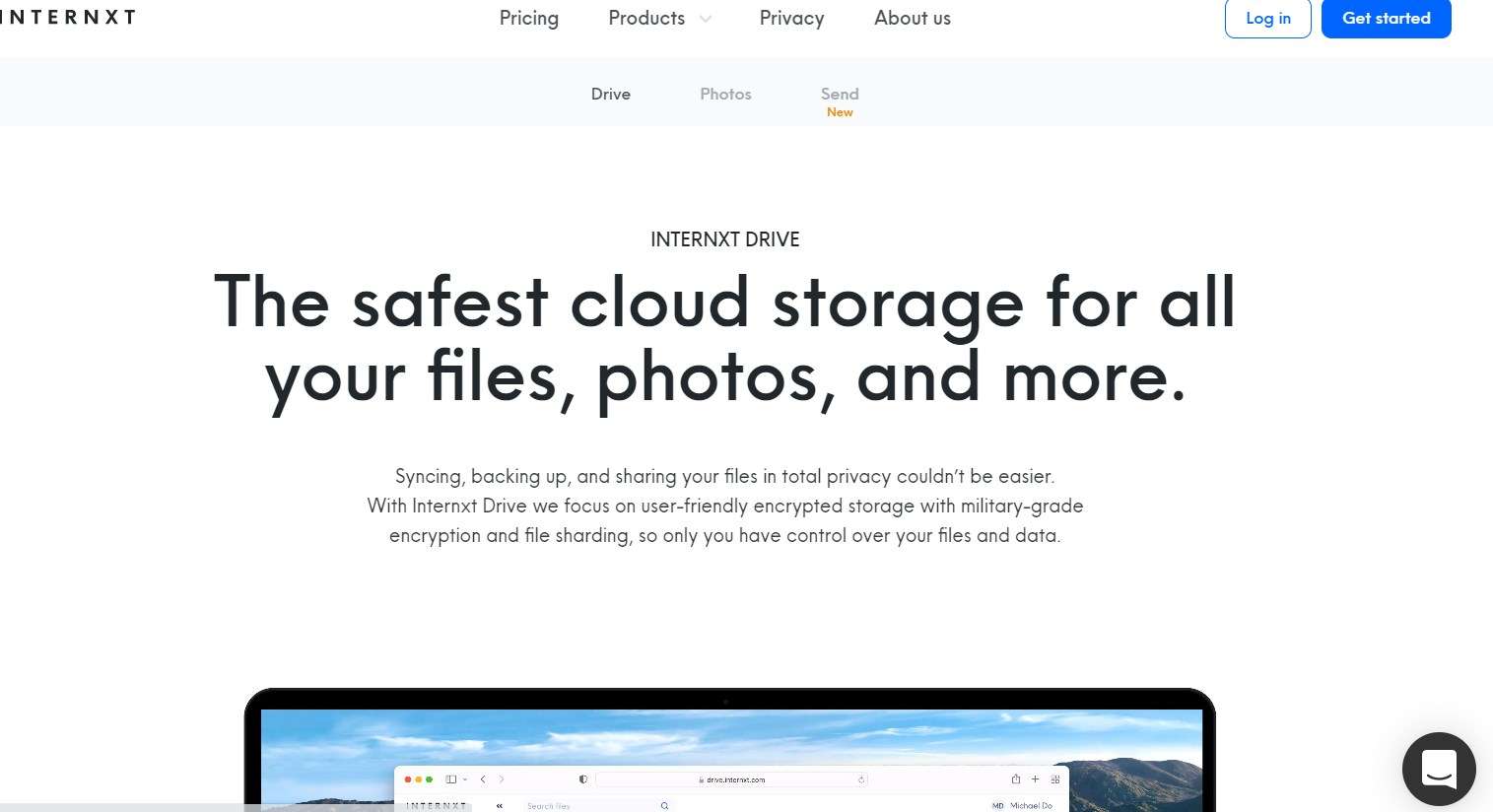Click the Get started button
Screen dimensions: 1493x812
pyautogui.click(x=1386, y=18)
